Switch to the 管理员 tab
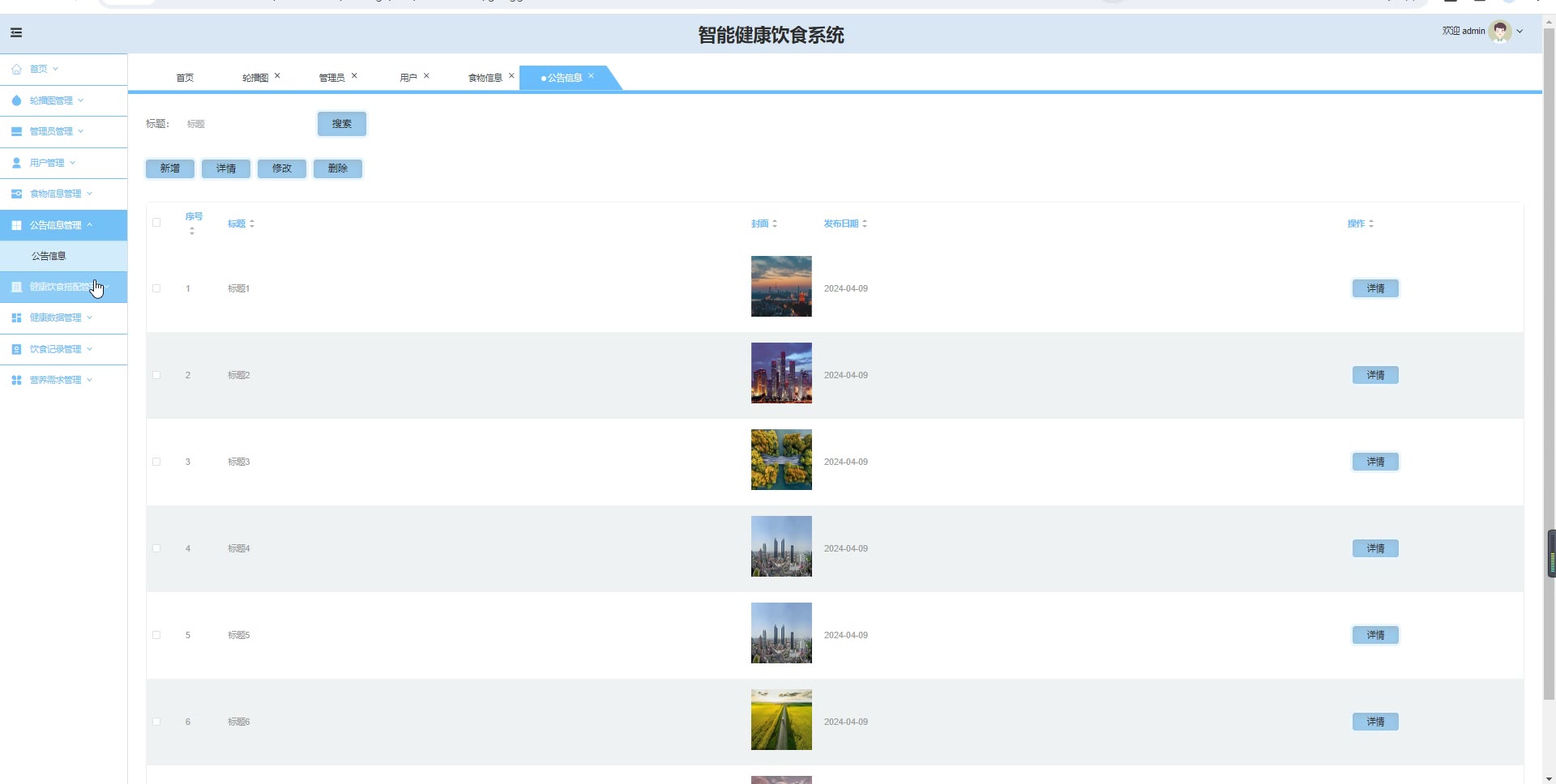 (x=331, y=78)
